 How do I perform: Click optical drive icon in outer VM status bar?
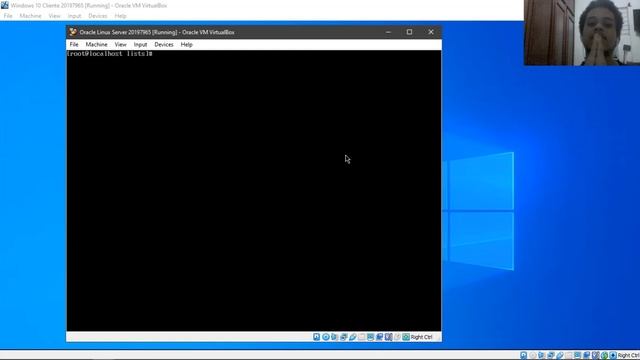[x=533, y=356]
